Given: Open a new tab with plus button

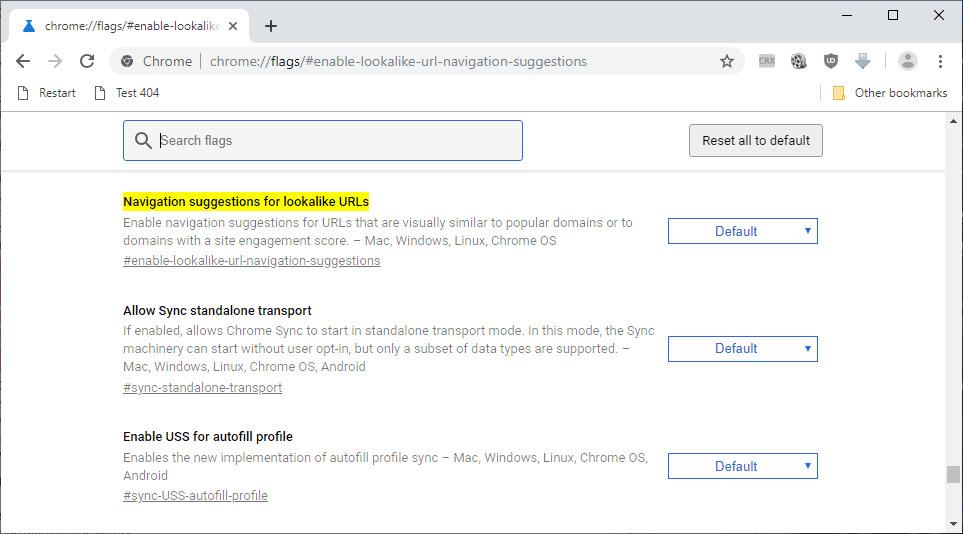Looking at the screenshot, I should [x=271, y=26].
